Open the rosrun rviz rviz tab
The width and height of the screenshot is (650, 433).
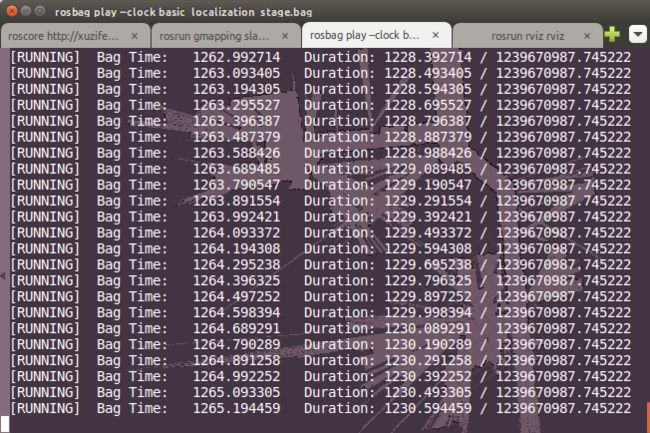point(527,36)
